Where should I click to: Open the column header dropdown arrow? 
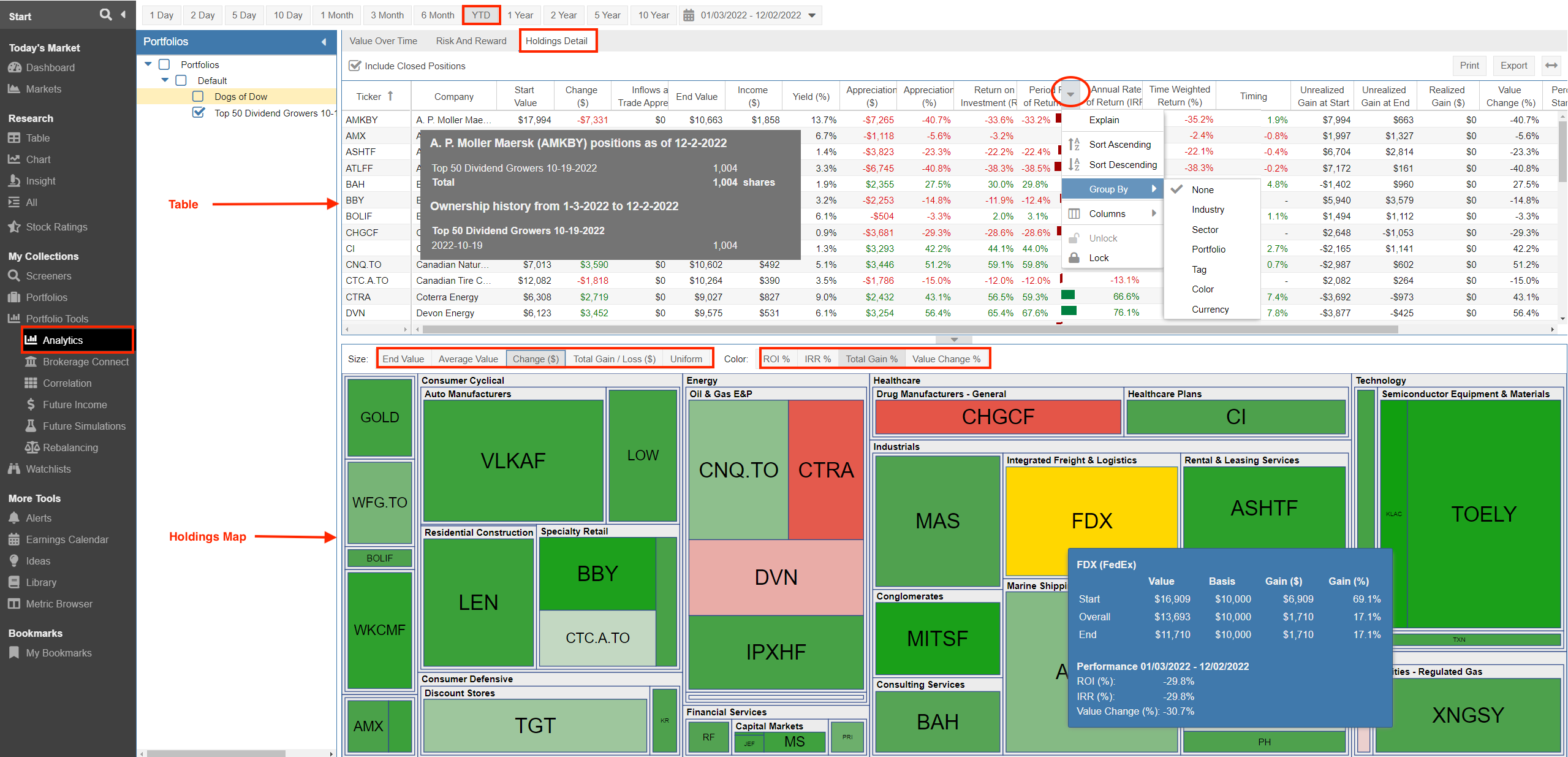1070,94
